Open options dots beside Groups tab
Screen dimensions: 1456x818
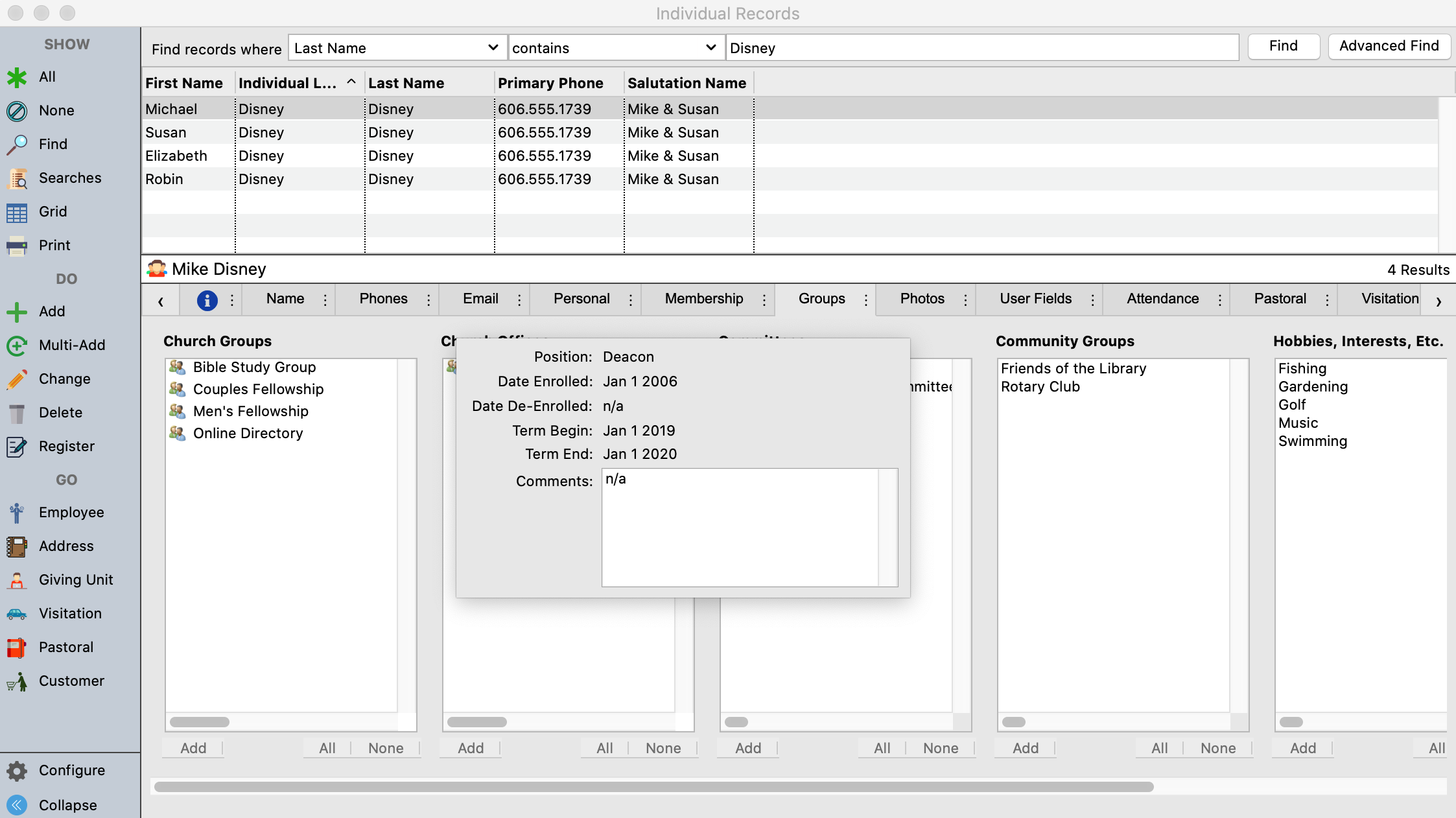pyautogui.click(x=866, y=299)
